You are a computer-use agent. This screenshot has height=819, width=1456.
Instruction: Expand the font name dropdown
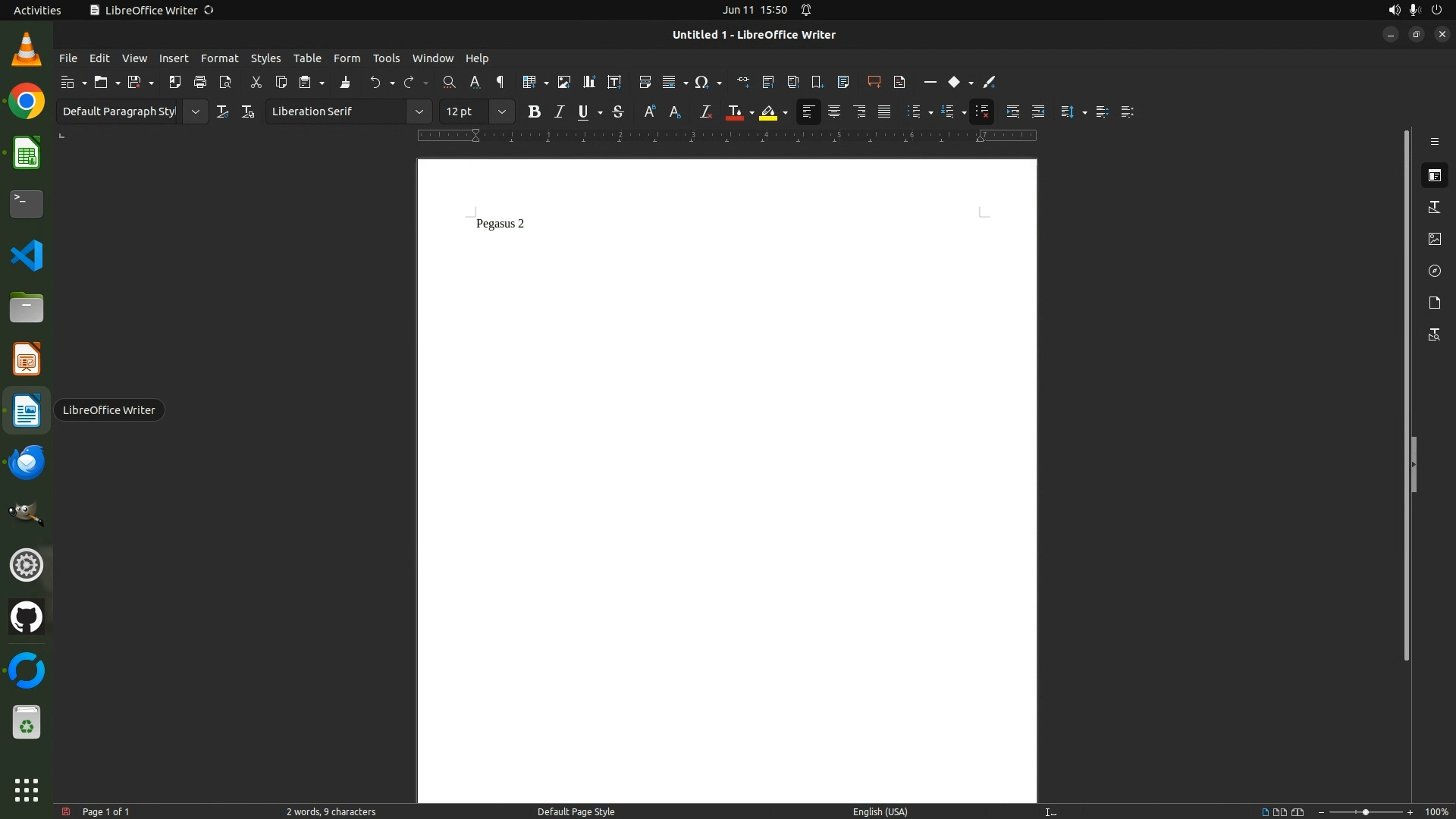[x=419, y=111]
